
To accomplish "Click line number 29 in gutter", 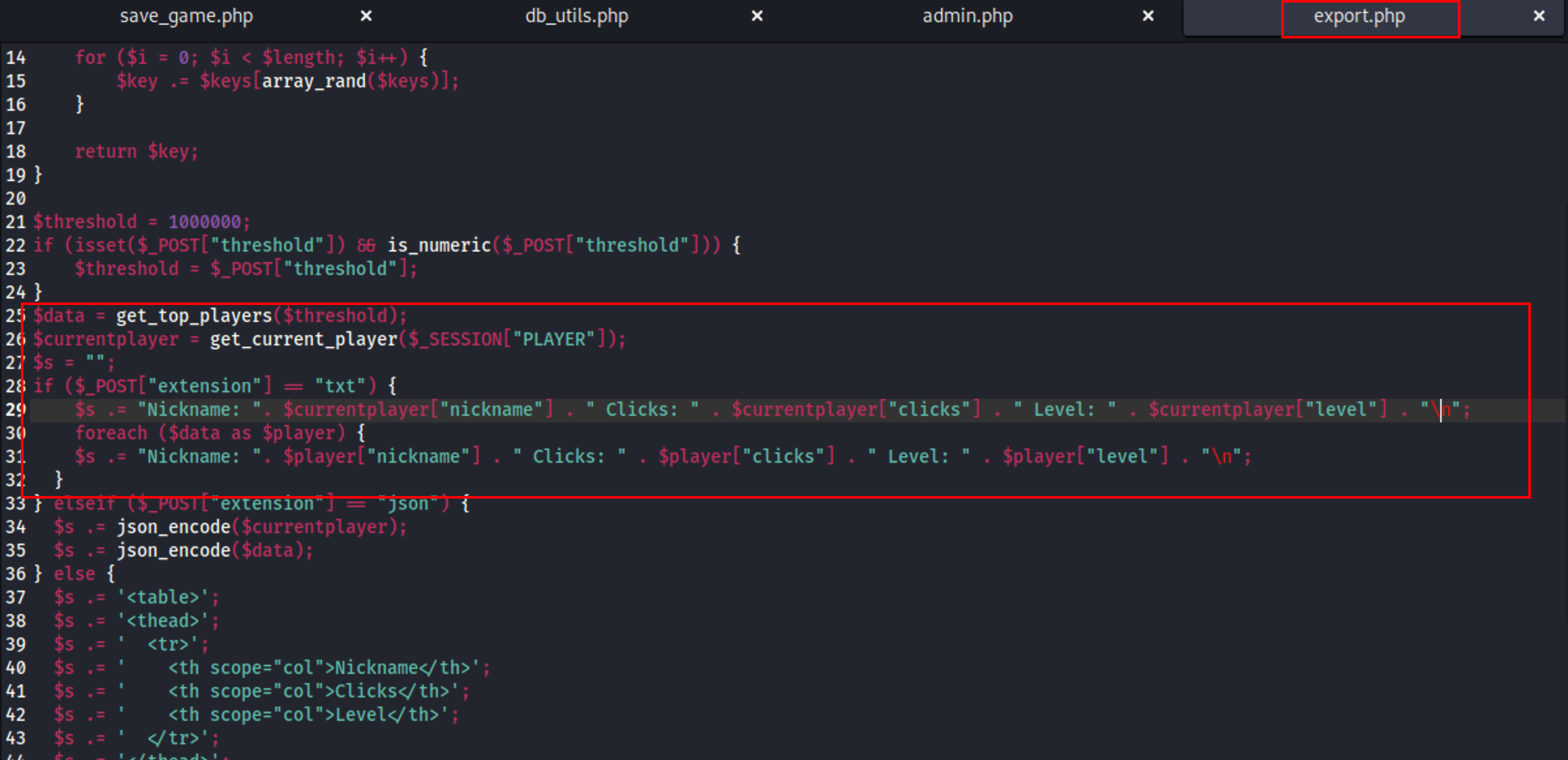I will [x=16, y=410].
